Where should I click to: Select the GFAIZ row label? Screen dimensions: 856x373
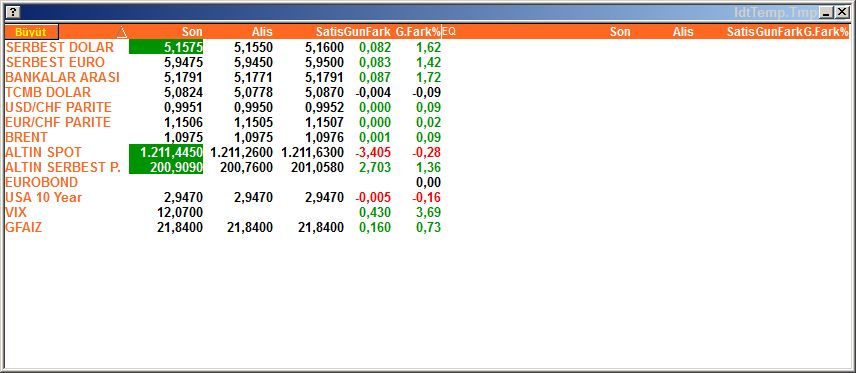(23, 227)
